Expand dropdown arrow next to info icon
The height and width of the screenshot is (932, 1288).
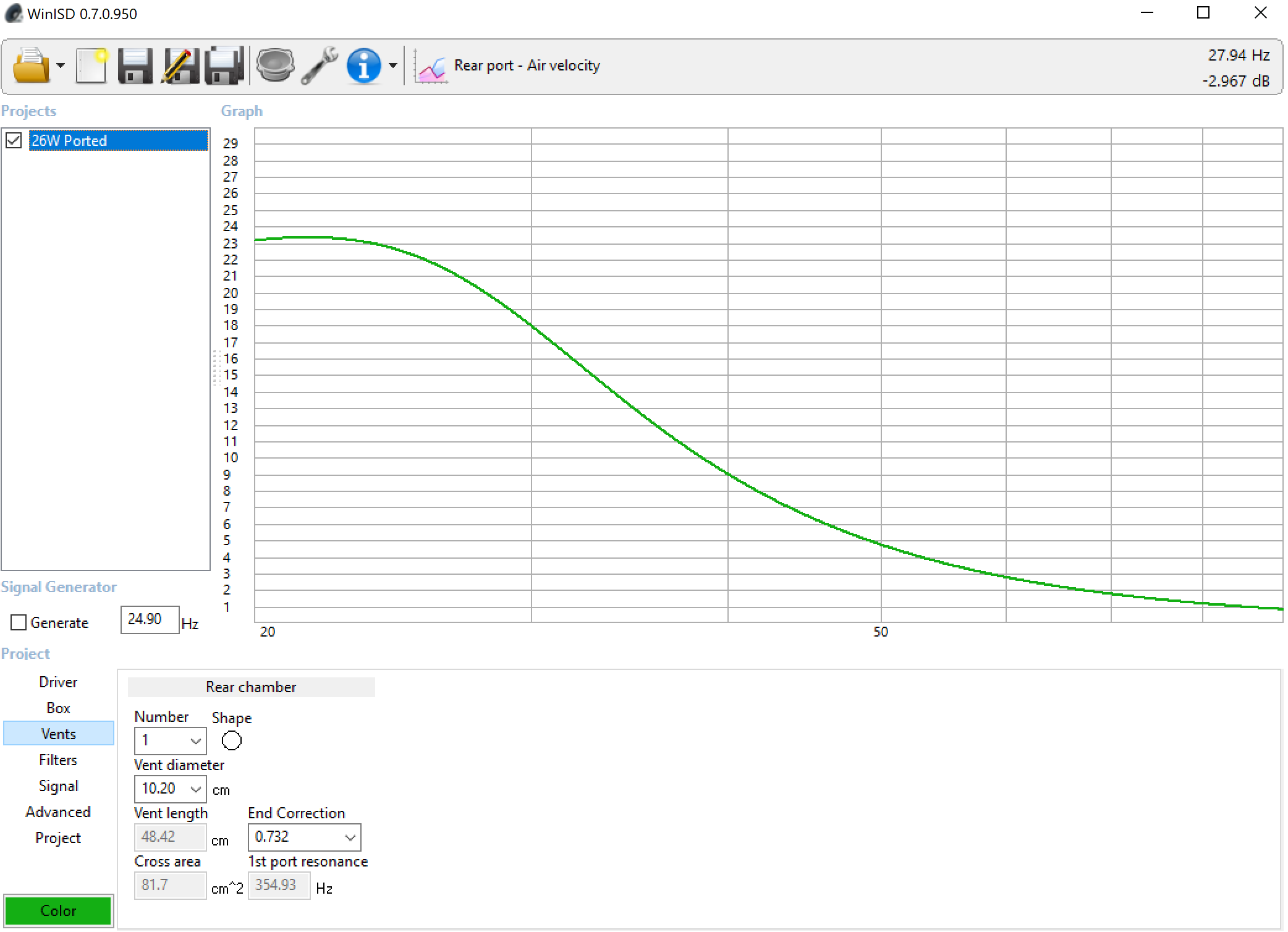pos(393,66)
